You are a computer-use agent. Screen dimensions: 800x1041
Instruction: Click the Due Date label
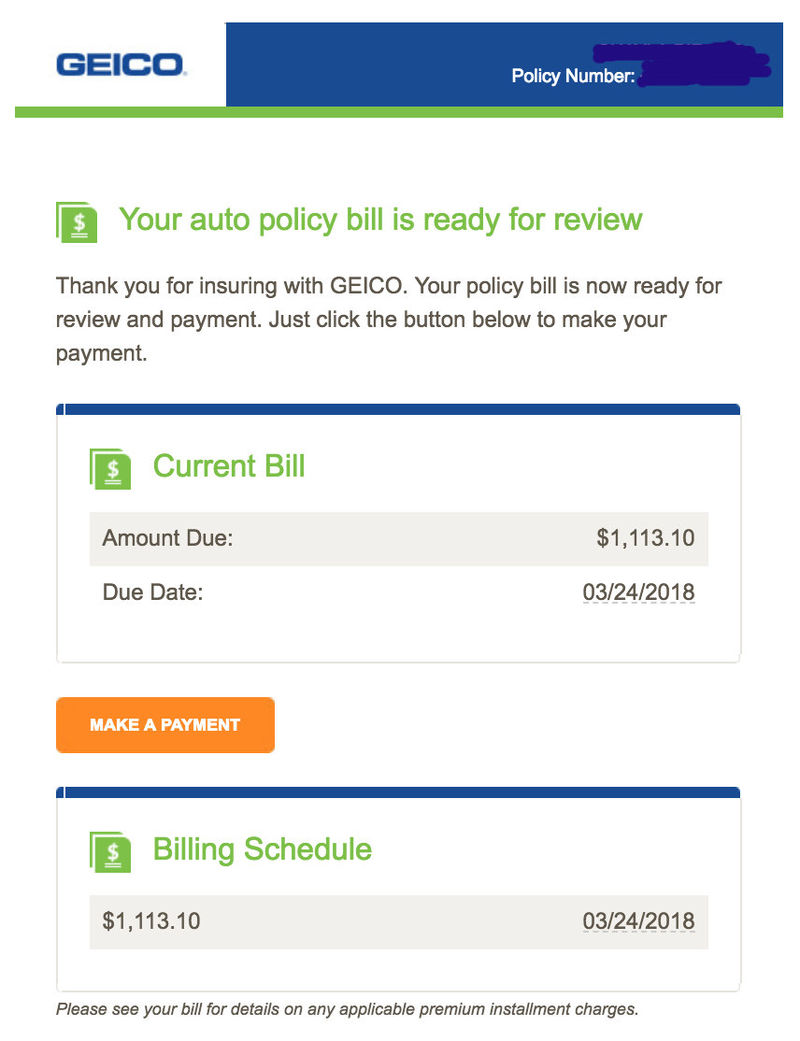click(152, 593)
